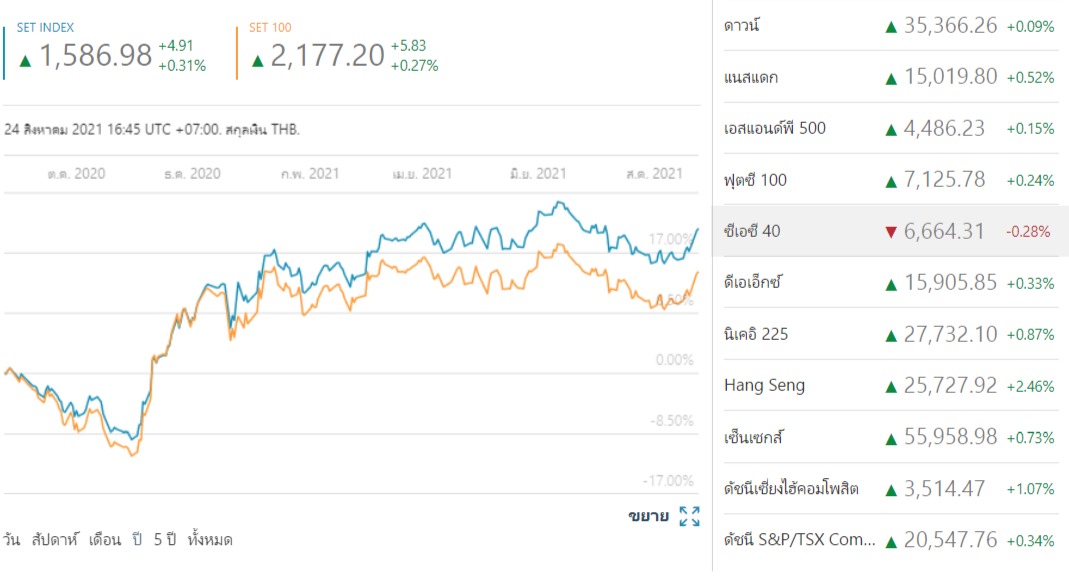Select the ปี time range
The height and width of the screenshot is (580, 1069).
138,540
